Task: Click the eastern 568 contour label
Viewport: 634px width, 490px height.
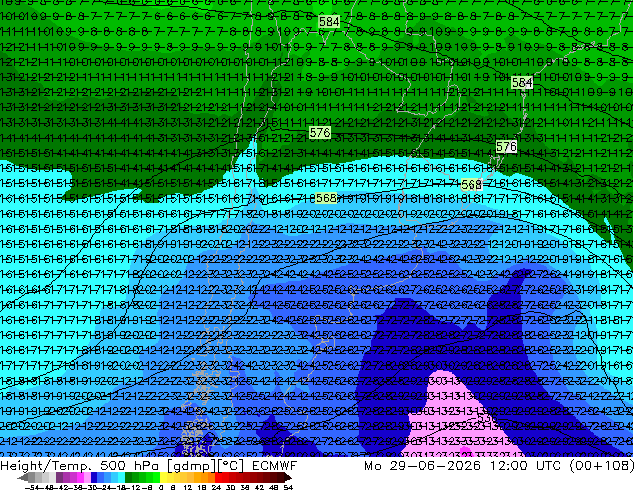Action: click(x=472, y=185)
